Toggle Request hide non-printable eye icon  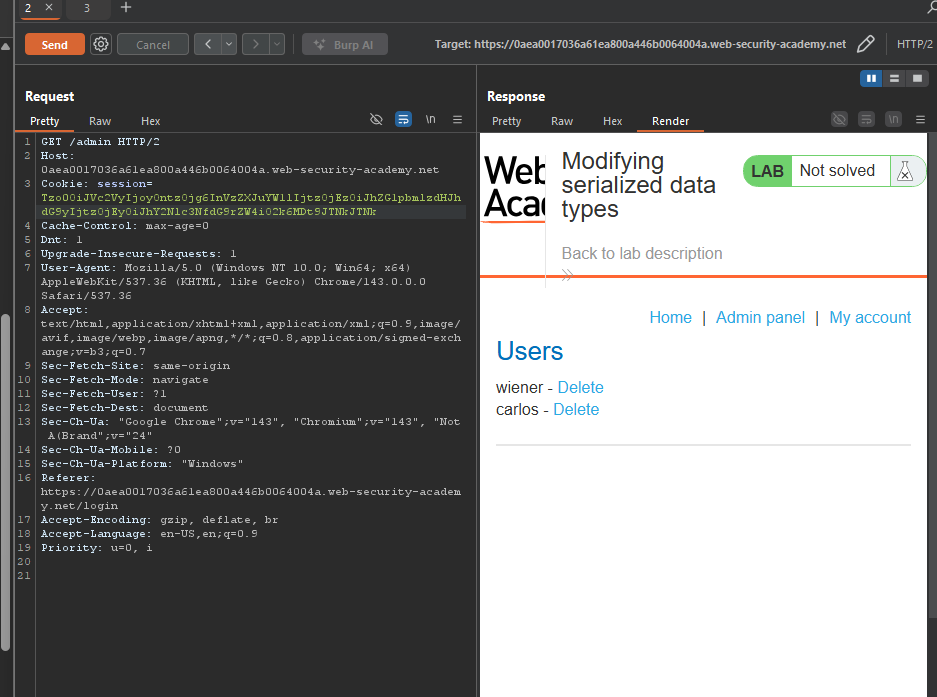tap(376, 120)
